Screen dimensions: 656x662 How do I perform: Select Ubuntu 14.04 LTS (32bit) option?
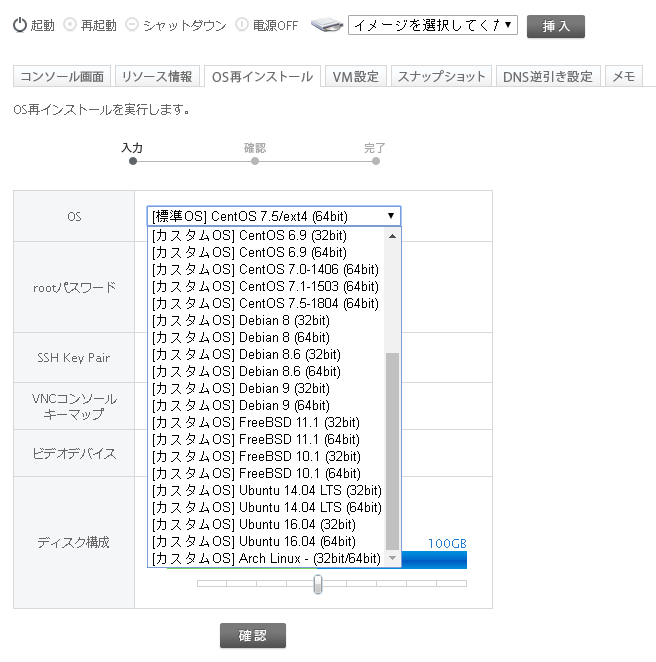click(x=266, y=490)
